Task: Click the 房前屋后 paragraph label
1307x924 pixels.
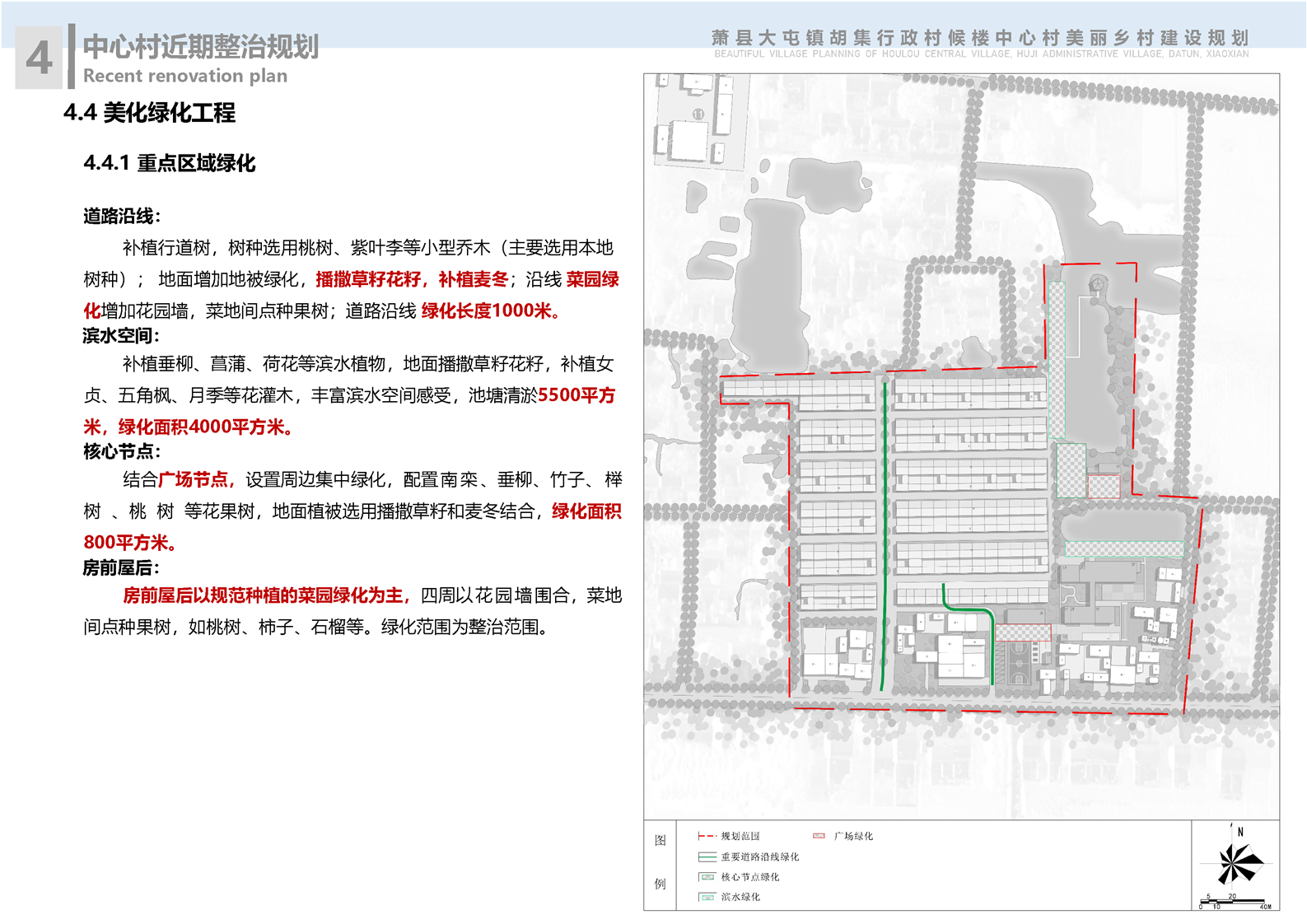Action: pos(121,567)
